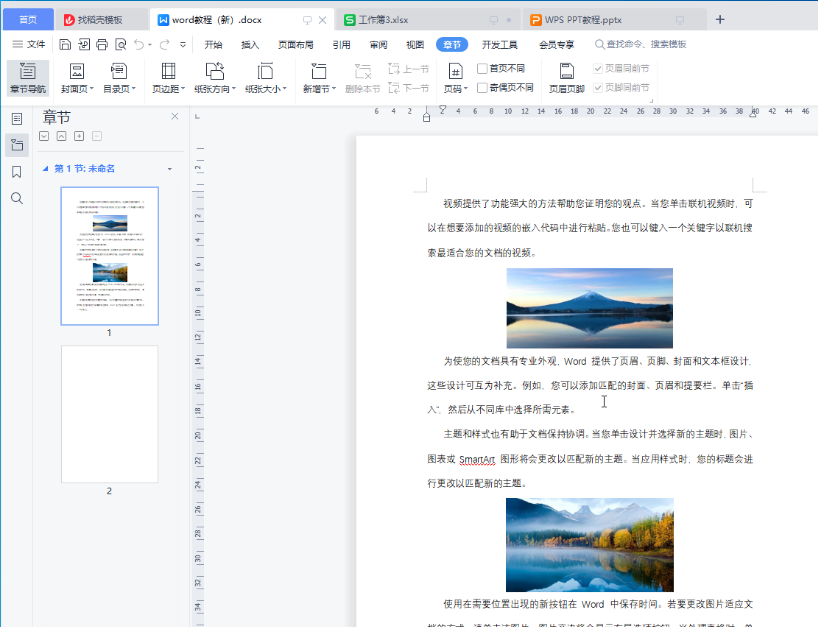
Task: Toggle the 页眉同前节 checkbox
Action: pyautogui.click(x=598, y=68)
